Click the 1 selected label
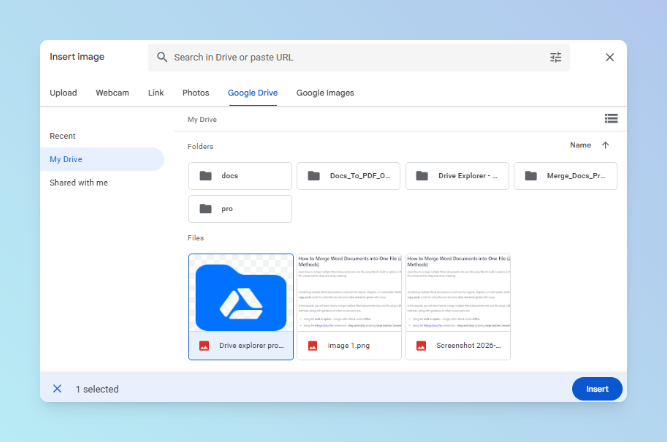Viewport: 667px width, 442px height. coord(97,389)
